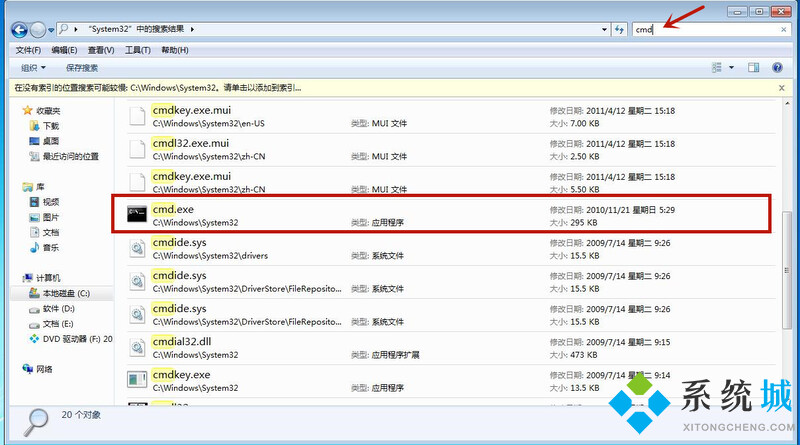Open the 帮助(H) menu

[x=174, y=50]
